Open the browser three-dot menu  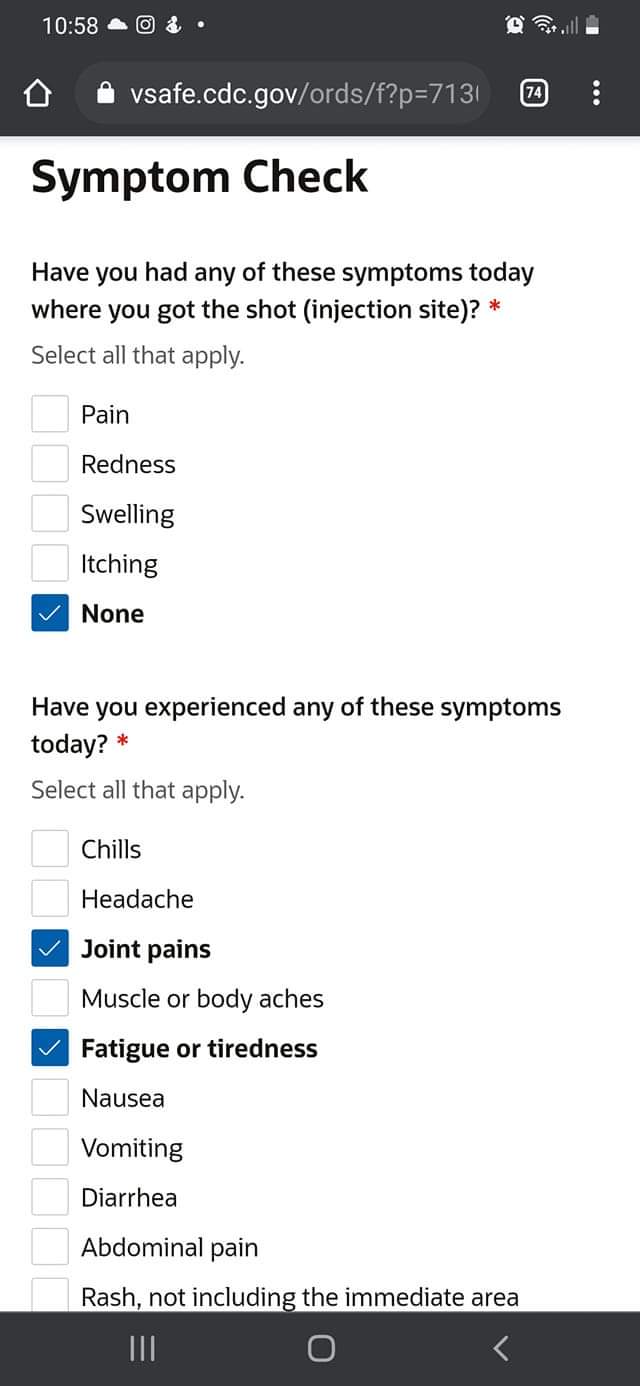coord(596,94)
